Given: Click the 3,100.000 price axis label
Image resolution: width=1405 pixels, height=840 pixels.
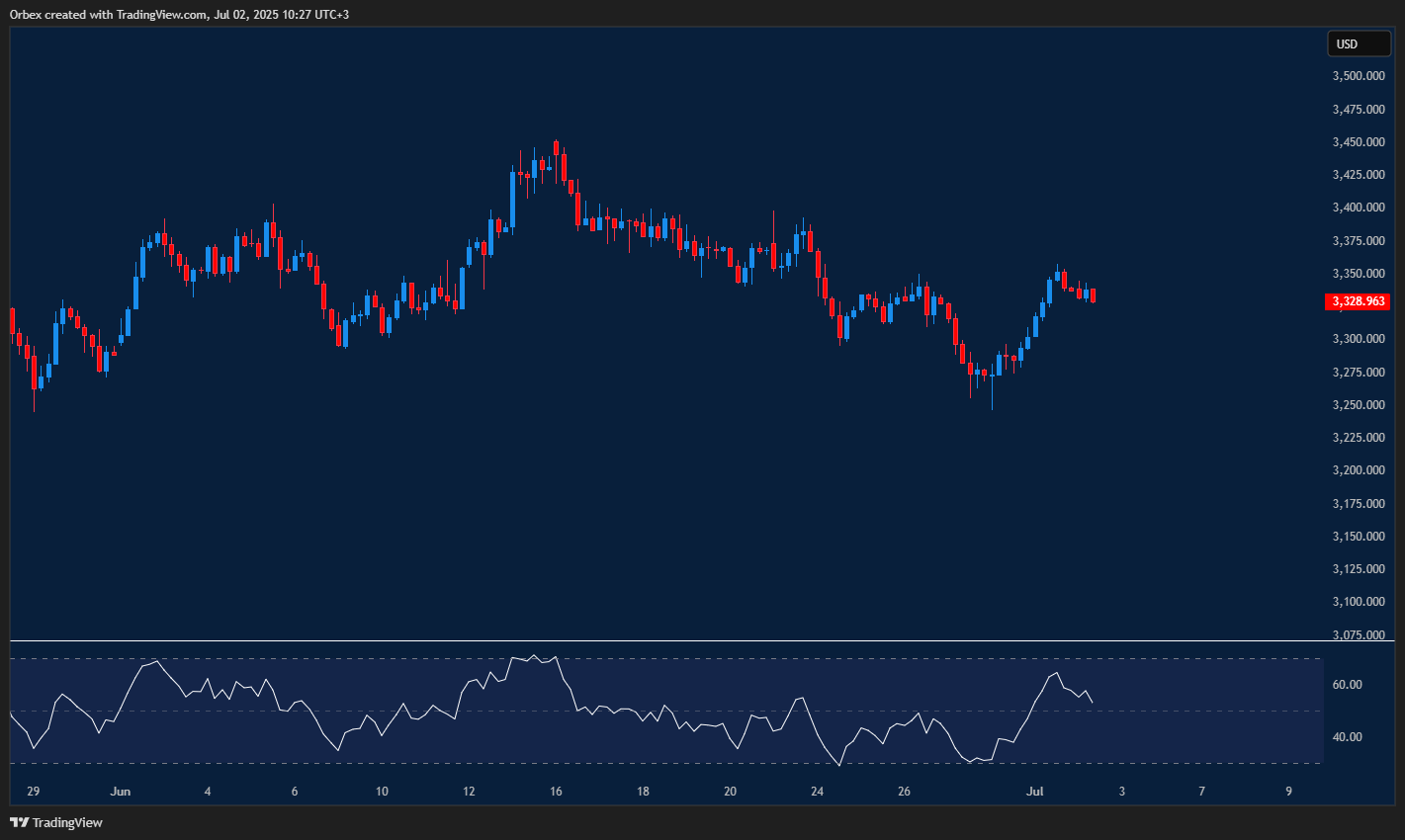Looking at the screenshot, I should 1358,602.
